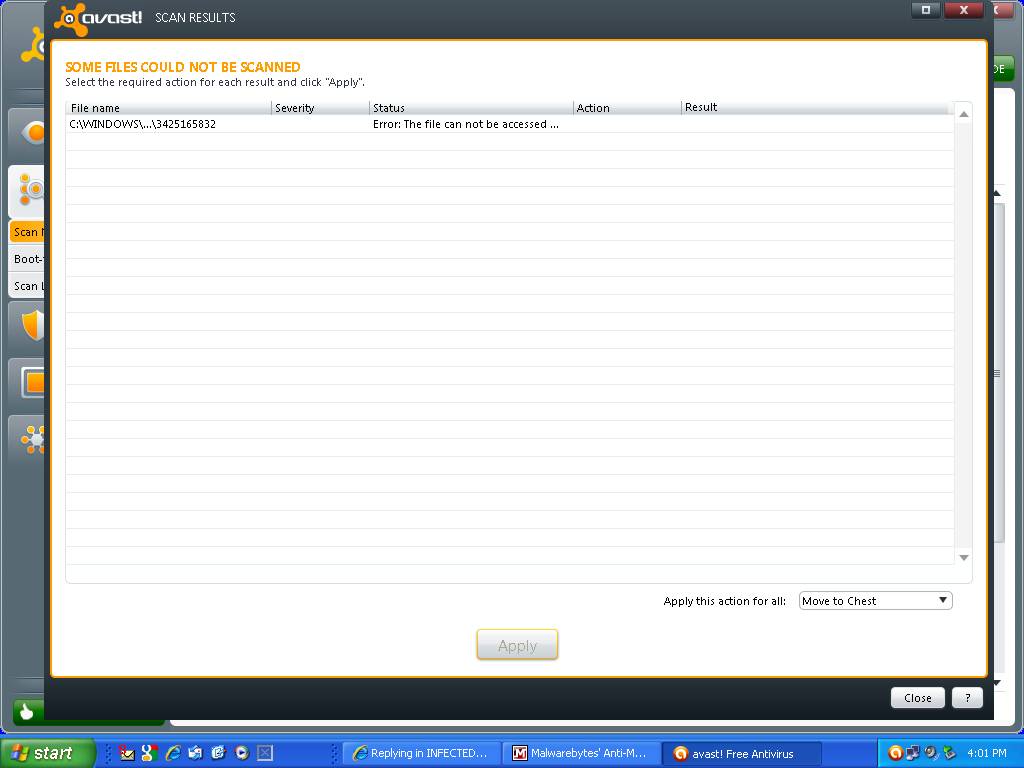Maximize the Scan Results window
The width and height of the screenshot is (1024, 768).
[x=925, y=10]
